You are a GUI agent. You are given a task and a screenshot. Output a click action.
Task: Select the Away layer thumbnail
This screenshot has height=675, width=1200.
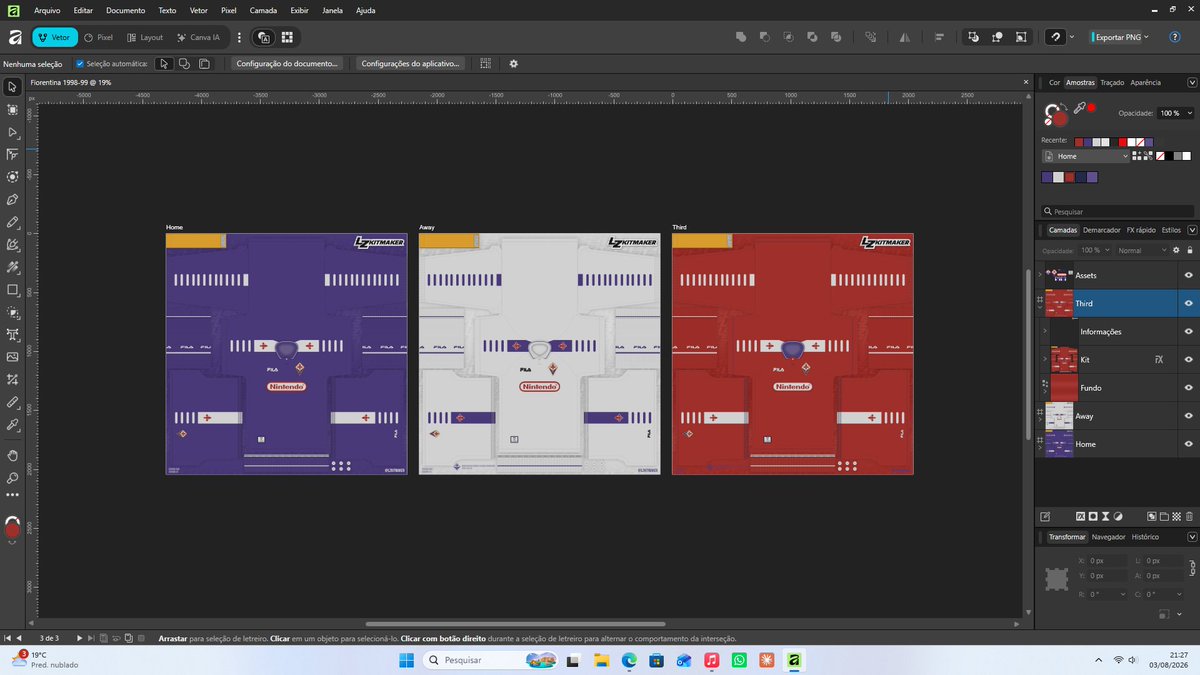click(x=1059, y=415)
